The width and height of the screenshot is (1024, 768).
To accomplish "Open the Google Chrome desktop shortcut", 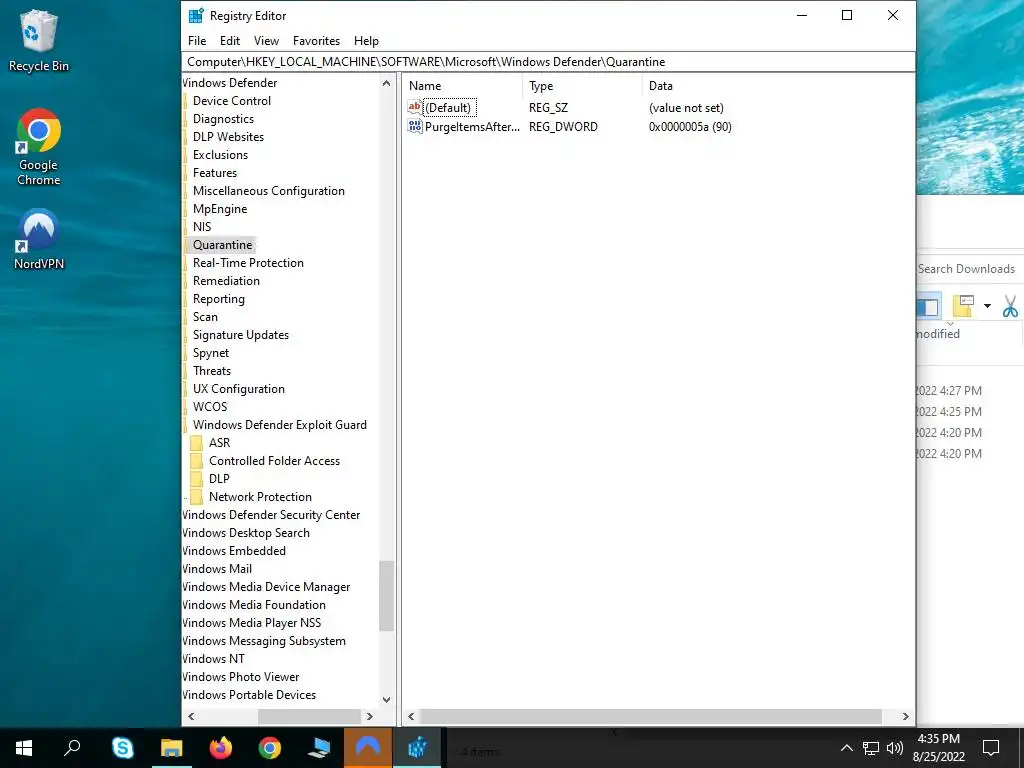I will pos(39,147).
